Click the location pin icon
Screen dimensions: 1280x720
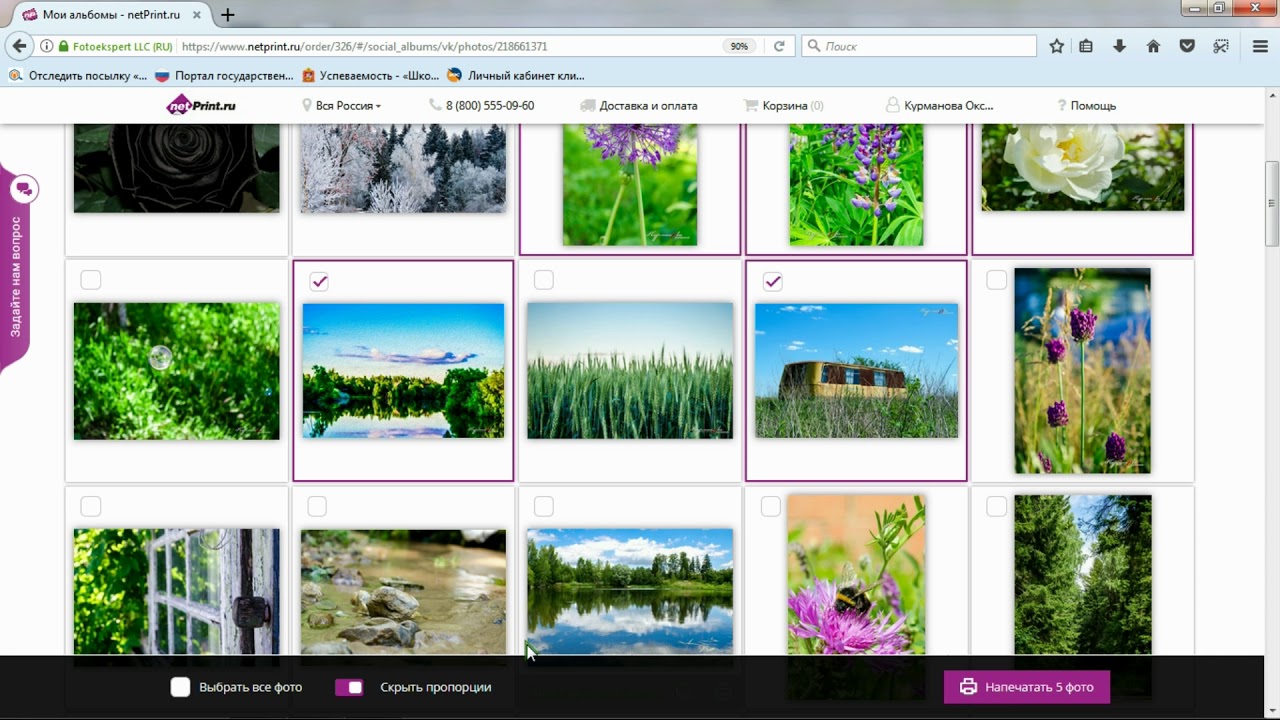click(x=307, y=105)
